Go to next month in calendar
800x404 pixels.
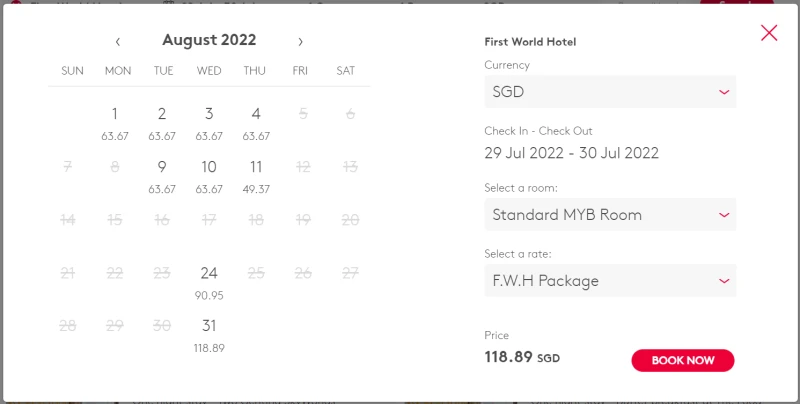tap(300, 42)
